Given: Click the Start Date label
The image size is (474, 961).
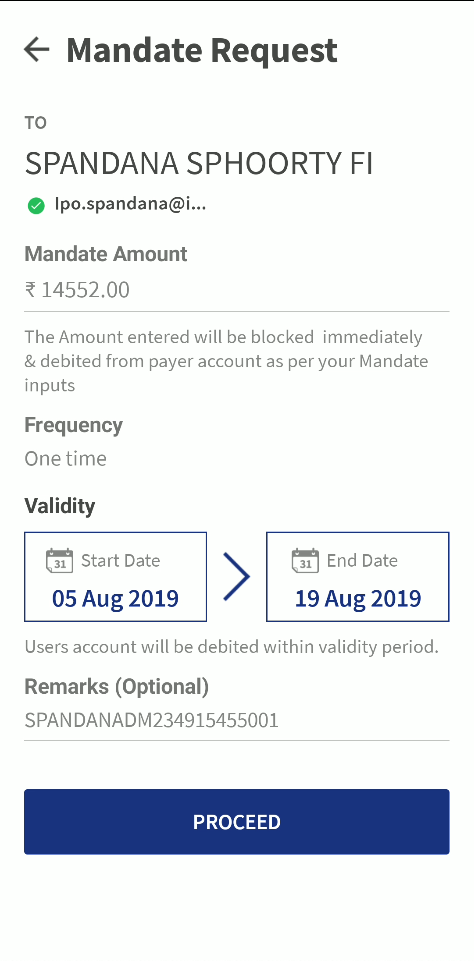Looking at the screenshot, I should tap(121, 560).
